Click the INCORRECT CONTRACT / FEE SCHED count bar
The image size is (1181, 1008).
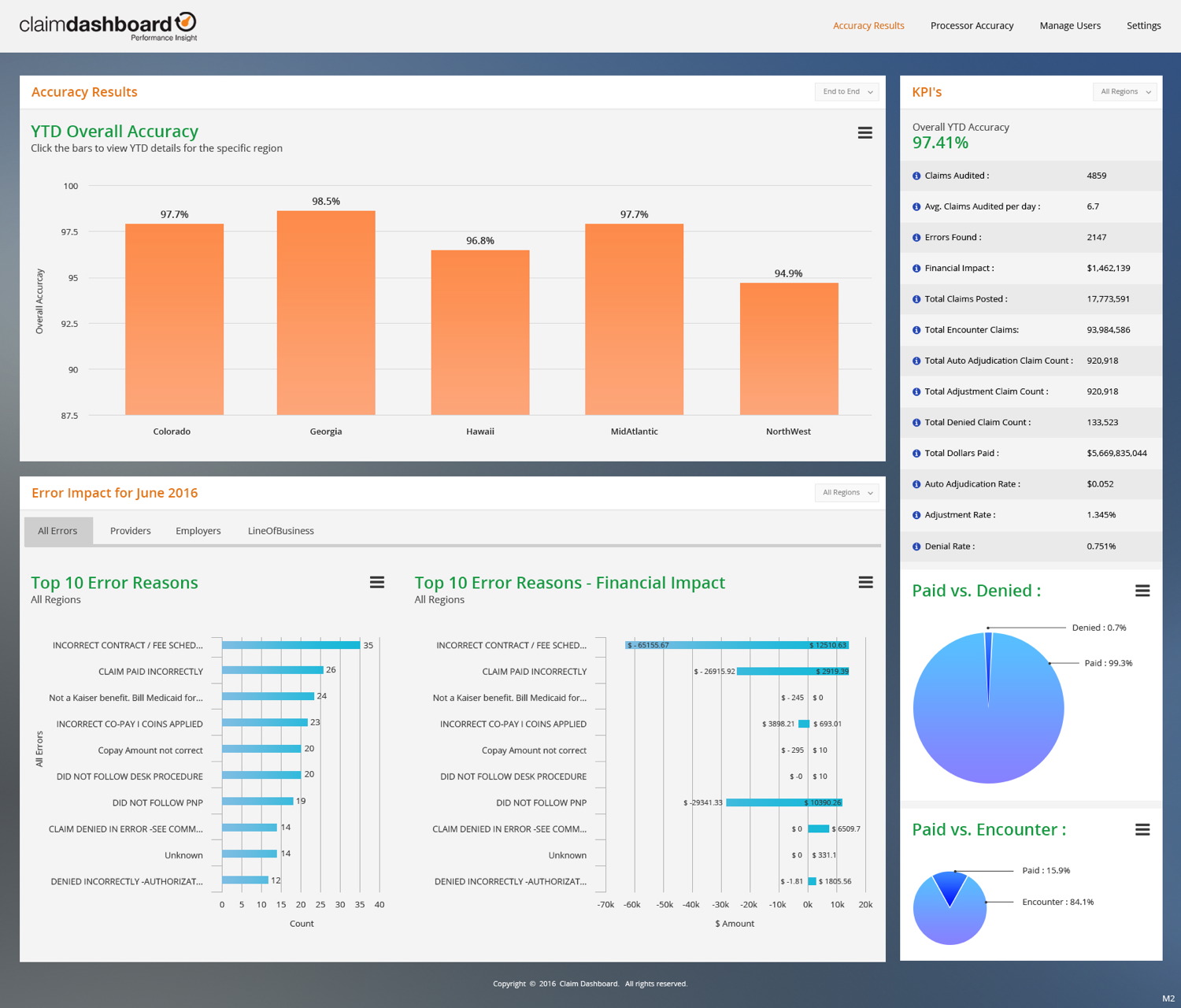pos(291,645)
